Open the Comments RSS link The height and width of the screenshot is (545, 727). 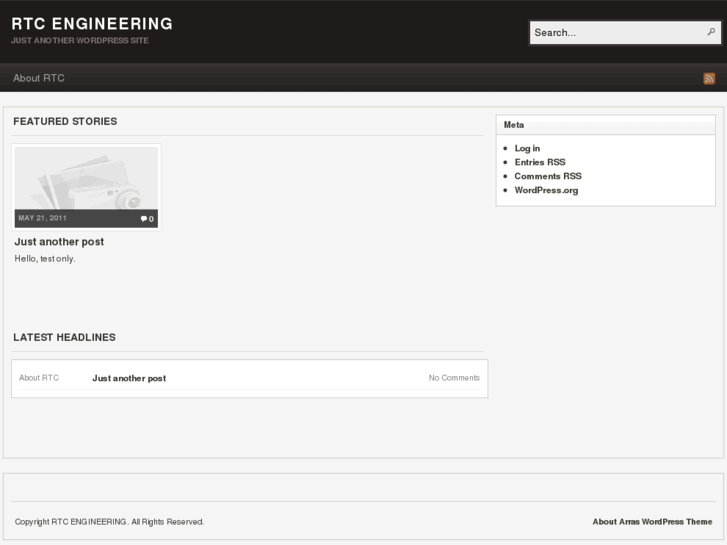[548, 176]
